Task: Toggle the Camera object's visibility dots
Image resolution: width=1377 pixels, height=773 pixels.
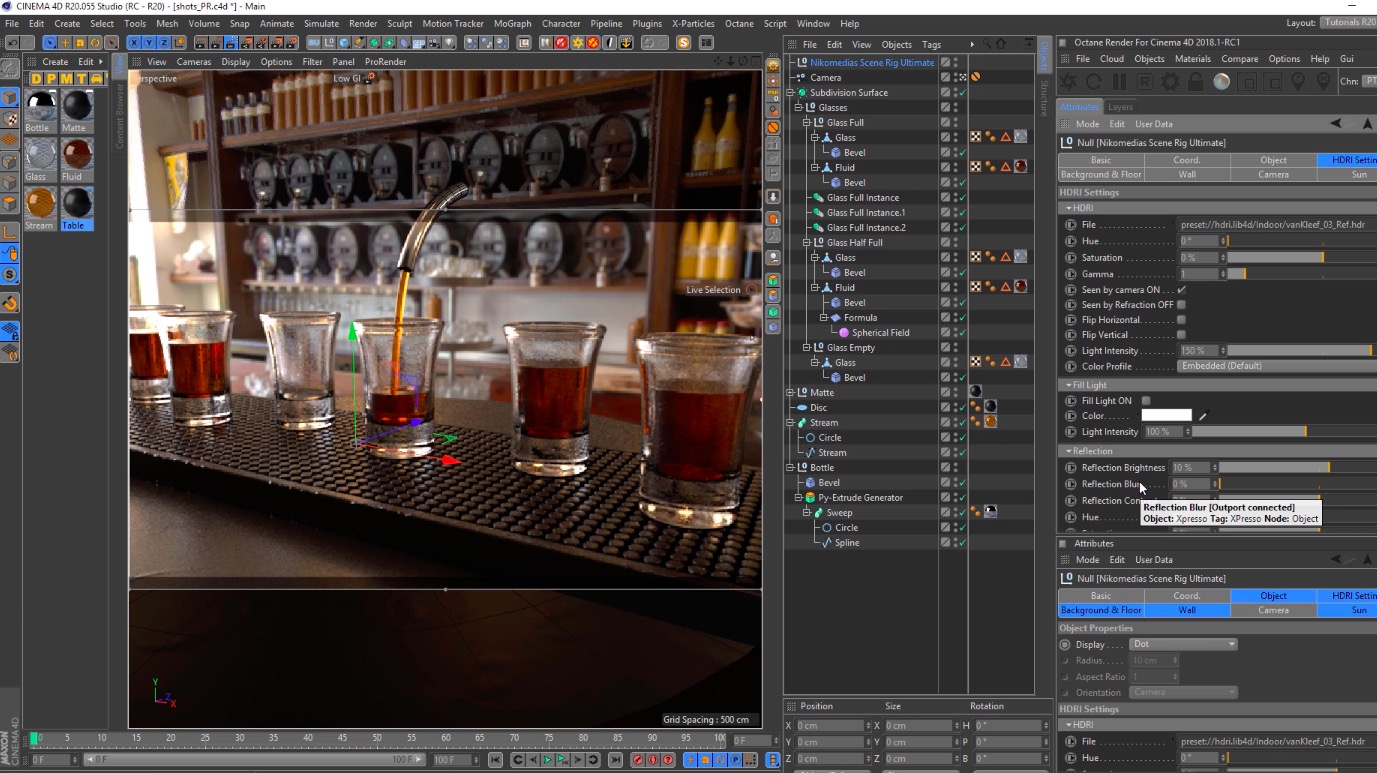Action: point(956,77)
